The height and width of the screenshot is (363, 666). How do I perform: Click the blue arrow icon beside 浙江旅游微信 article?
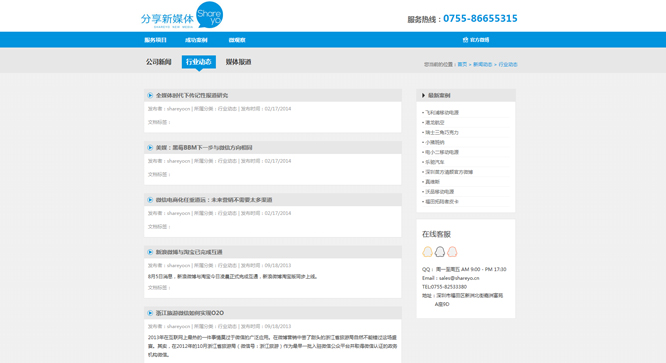click(150, 313)
